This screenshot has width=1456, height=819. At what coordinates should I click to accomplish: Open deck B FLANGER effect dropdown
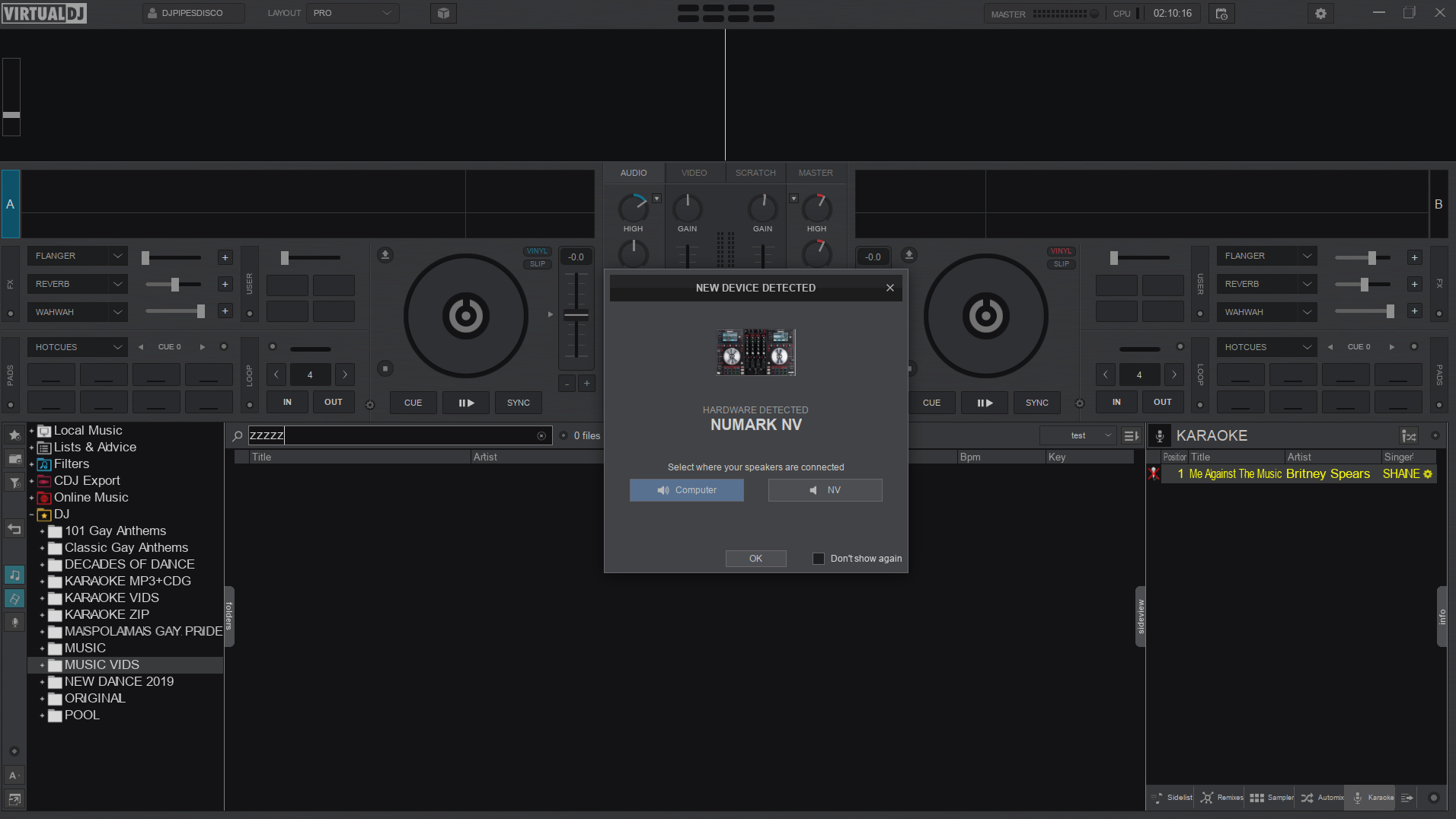coord(1266,256)
